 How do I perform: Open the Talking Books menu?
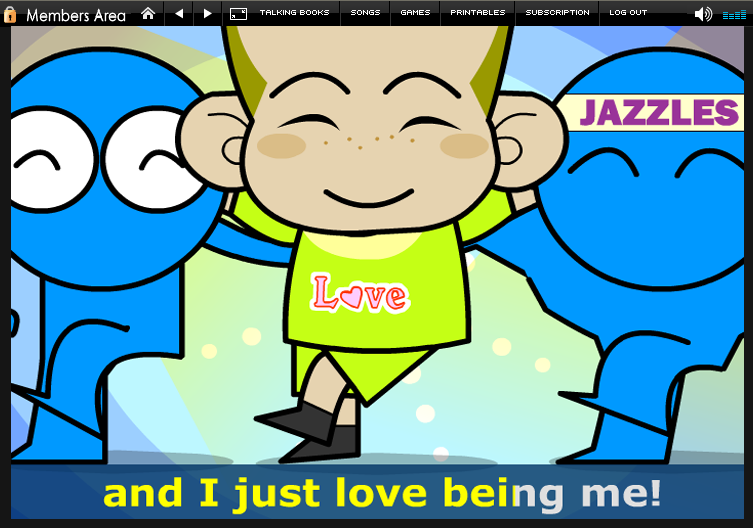(x=294, y=12)
